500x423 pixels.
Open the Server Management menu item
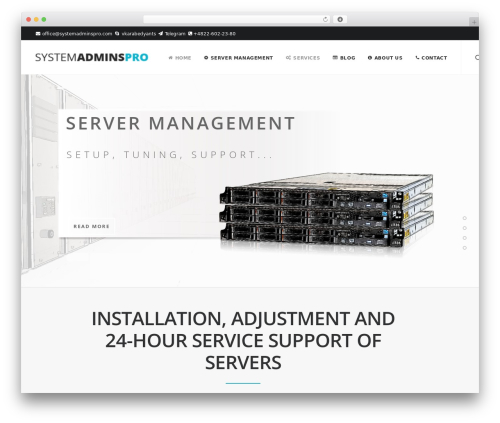click(238, 58)
